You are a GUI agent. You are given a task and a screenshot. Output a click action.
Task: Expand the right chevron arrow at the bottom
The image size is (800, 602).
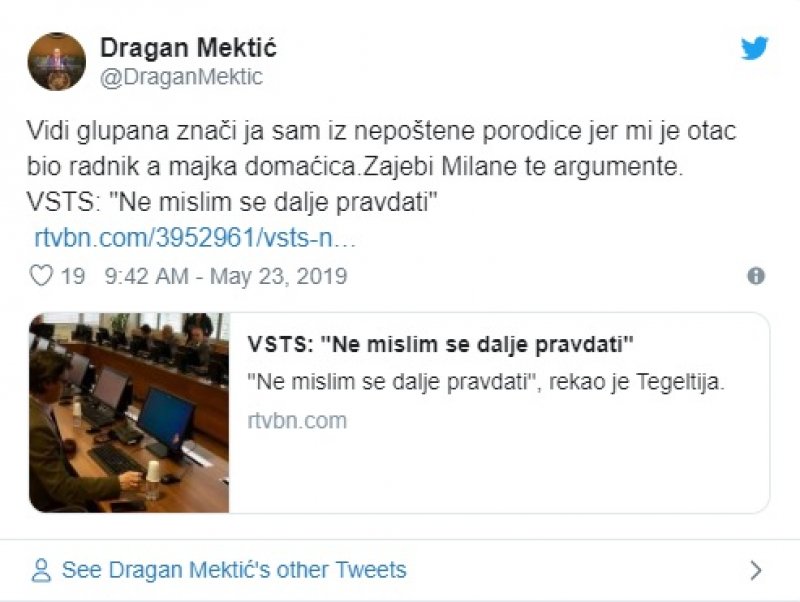(x=756, y=571)
